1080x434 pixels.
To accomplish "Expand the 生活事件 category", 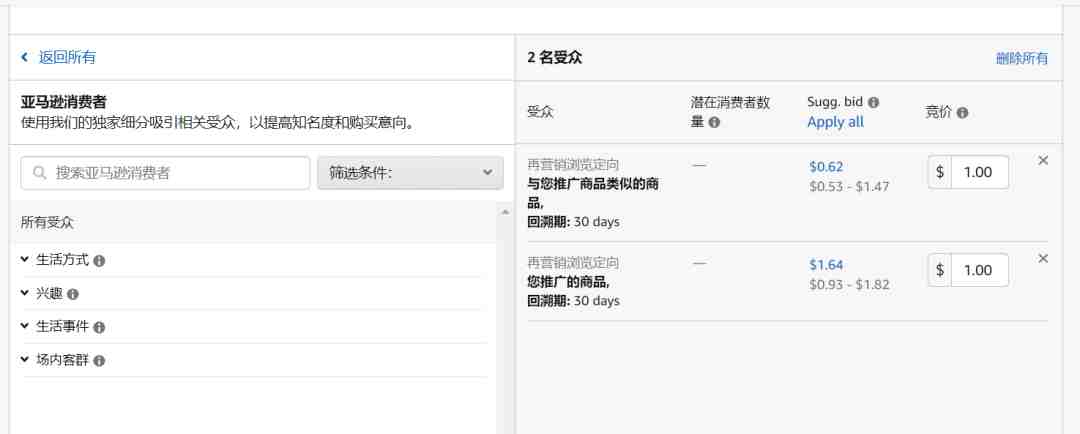I will pyautogui.click(x=25, y=326).
